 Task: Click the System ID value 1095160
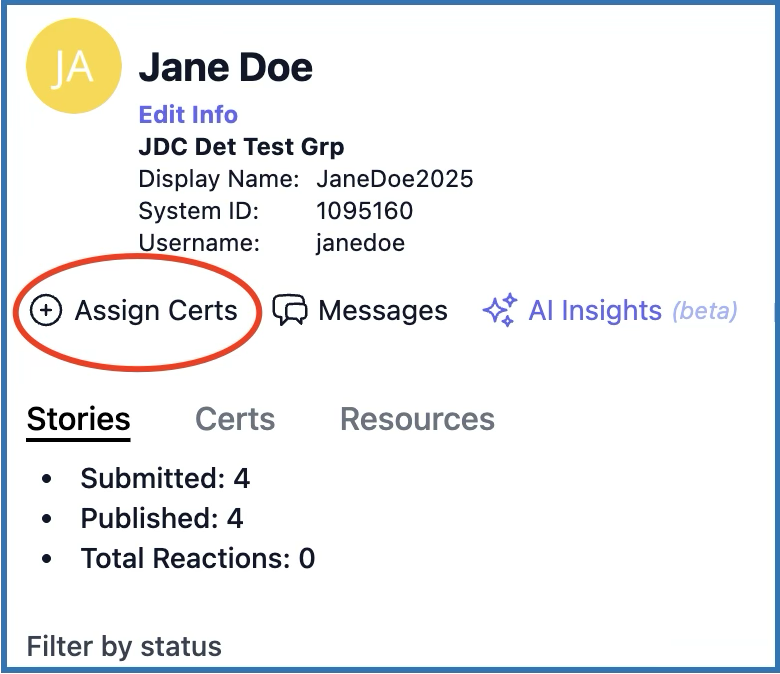pos(364,211)
